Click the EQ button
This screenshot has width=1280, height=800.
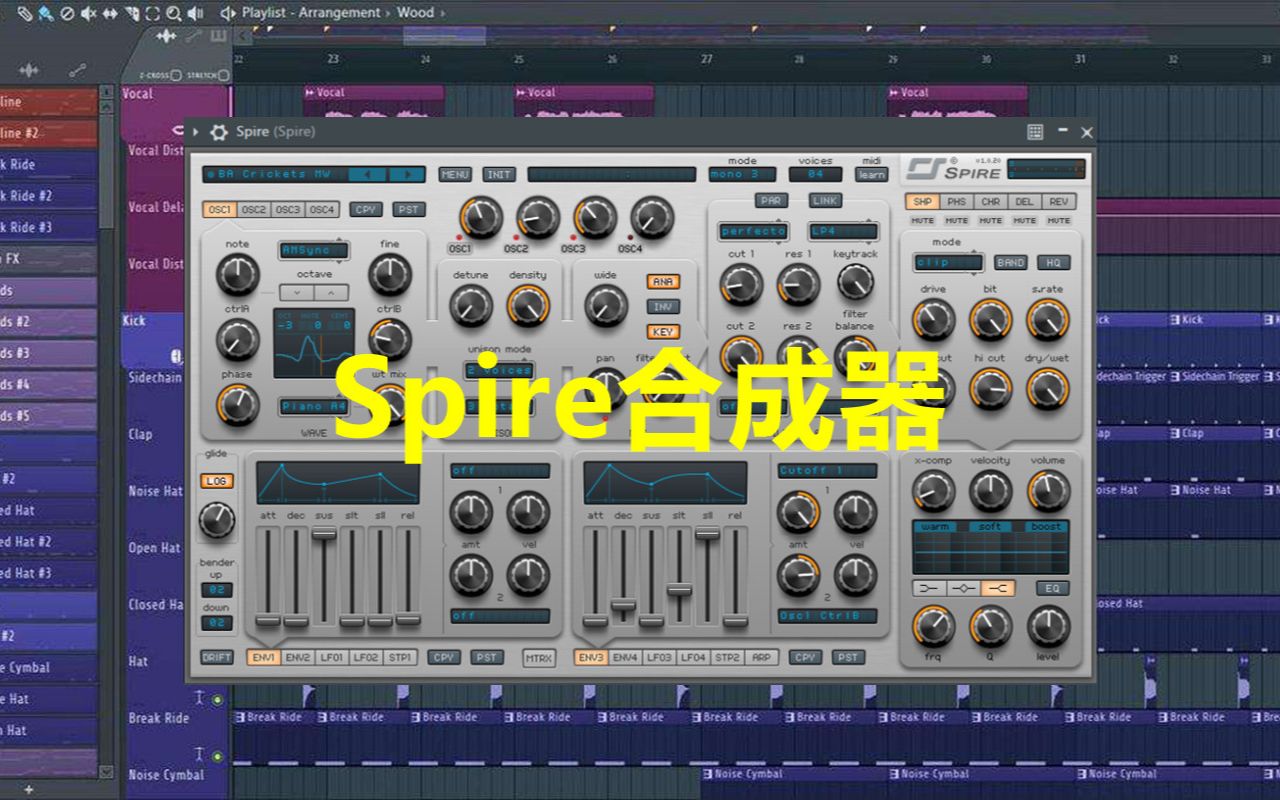1052,588
